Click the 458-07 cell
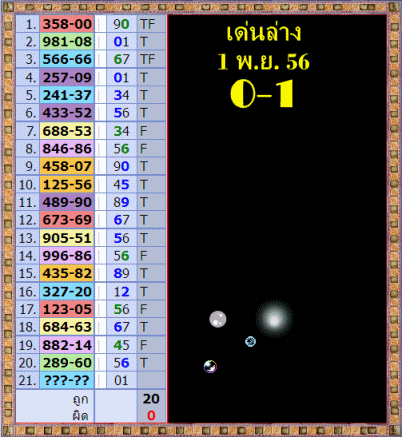402x438 pixels. click(x=67, y=166)
